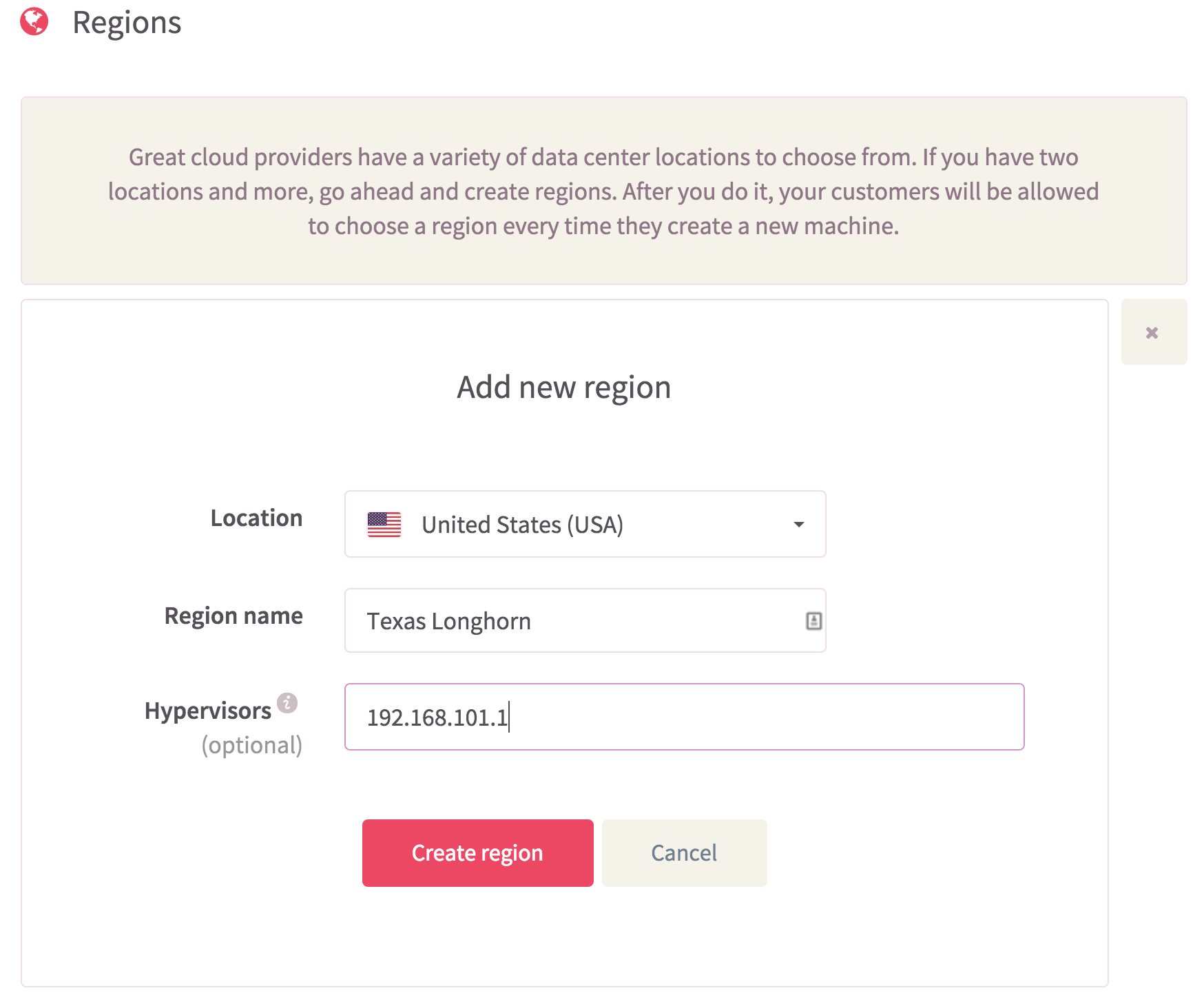Click the US flag icon in Location
Viewport: 1204px width, 997px height.
coord(384,525)
